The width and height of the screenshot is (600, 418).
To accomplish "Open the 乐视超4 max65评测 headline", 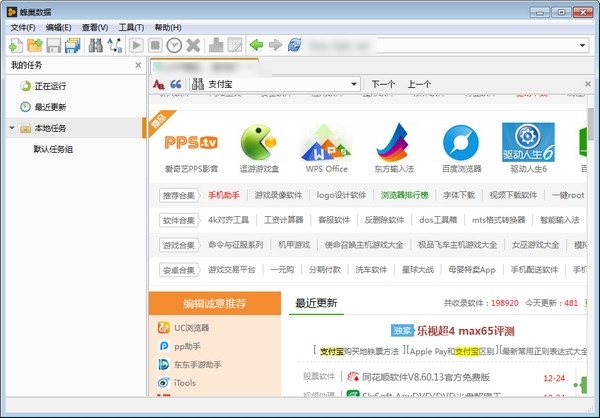I will [466, 331].
